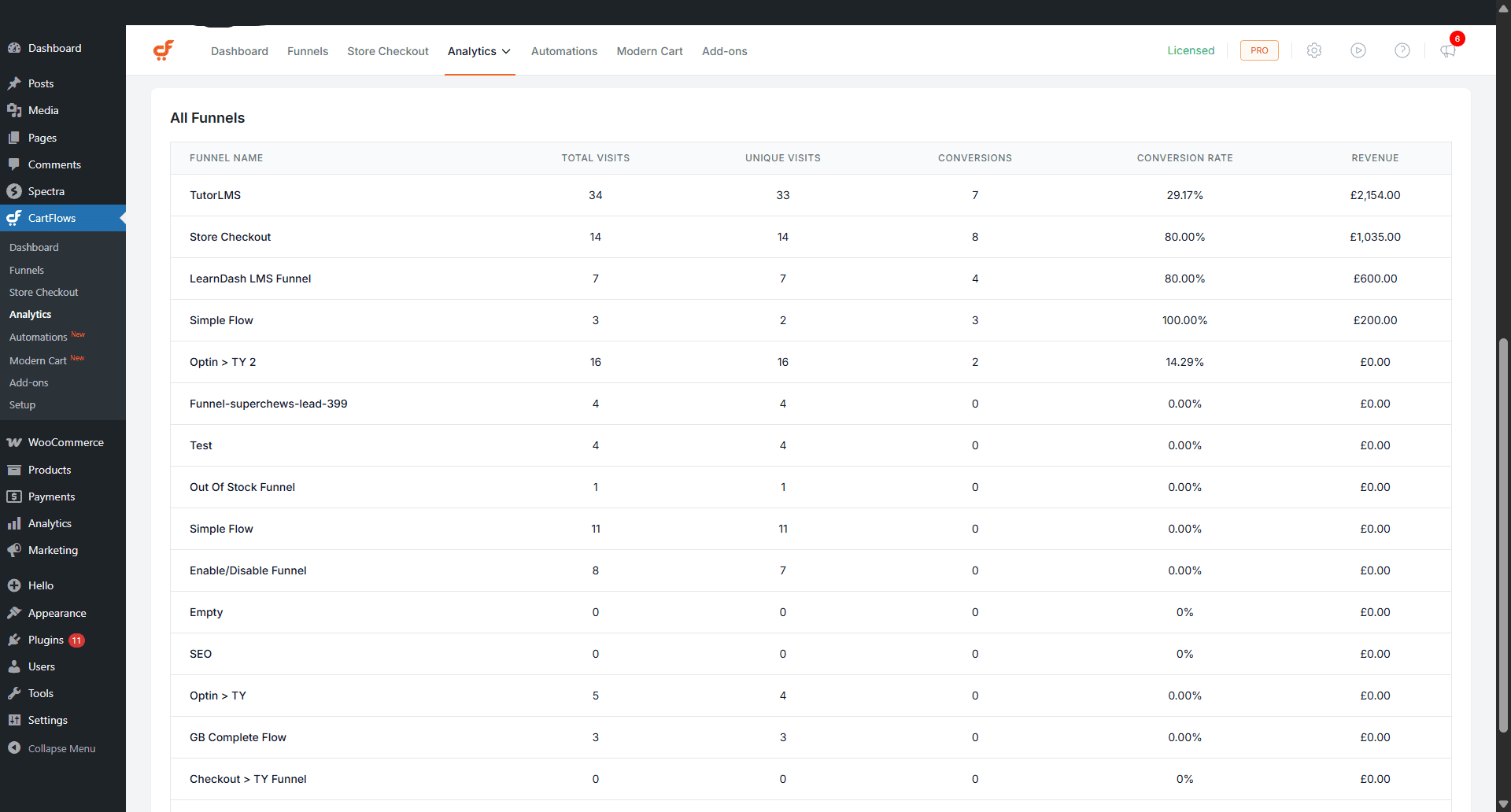1511x812 pixels.
Task: Click the Plugins update count badge
Action: [x=76, y=640]
